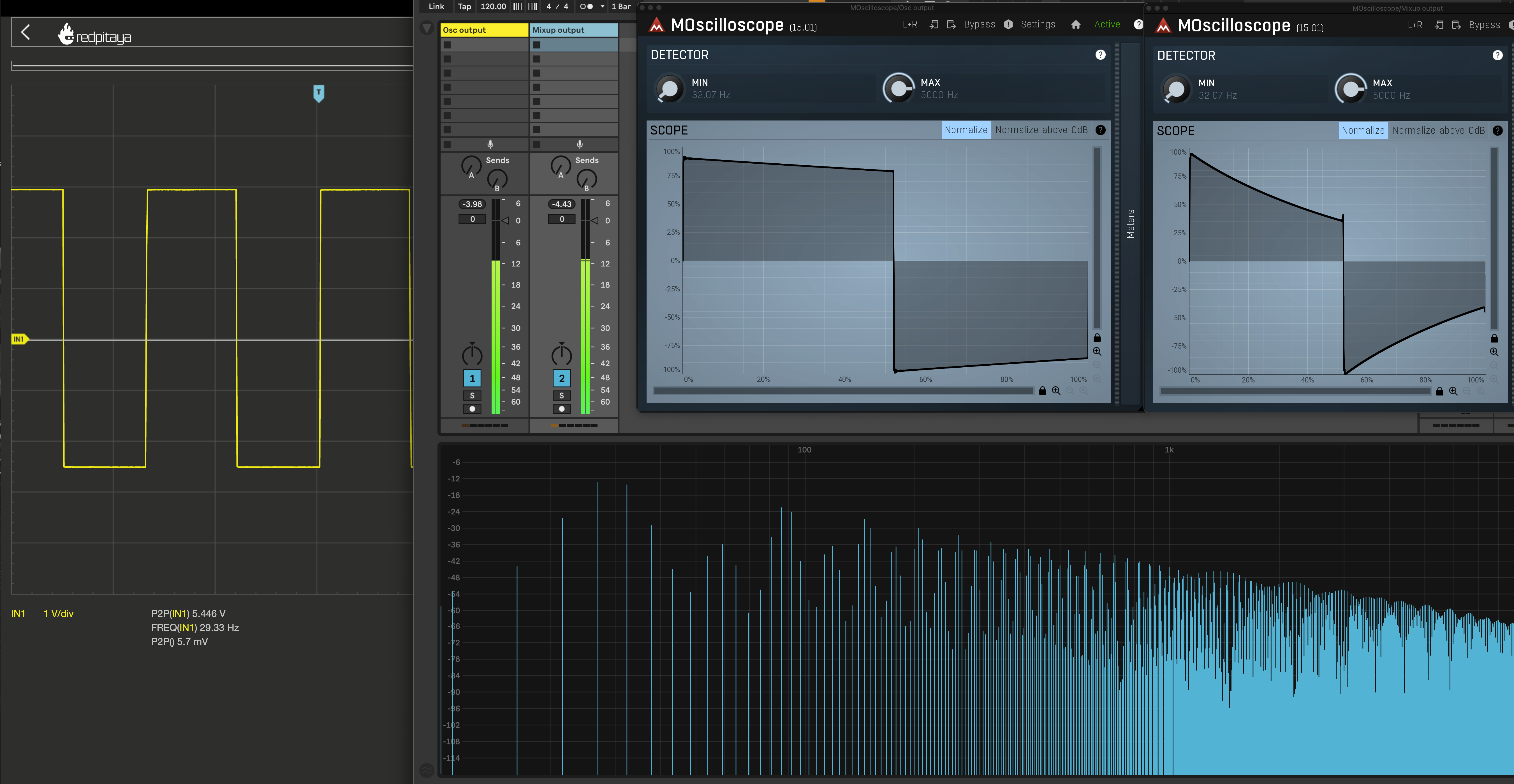Click vertical lock icon in Osc output scope

pos(1097,338)
